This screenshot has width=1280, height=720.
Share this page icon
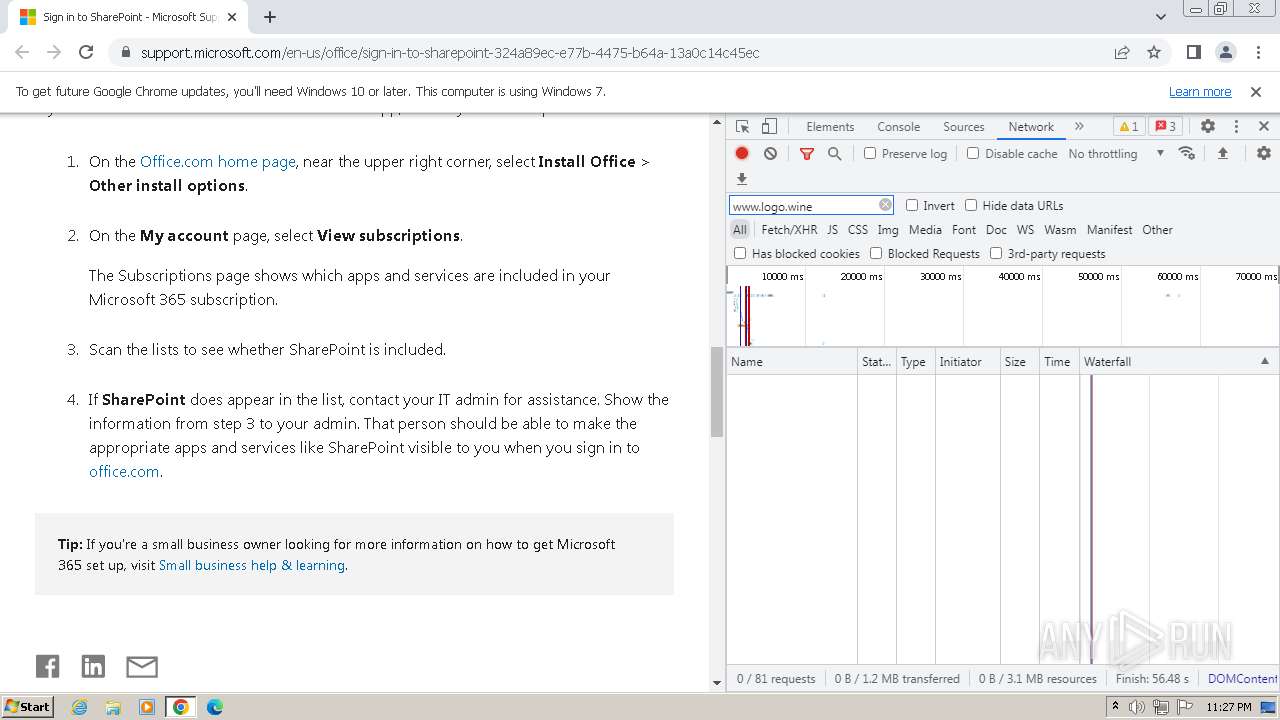1122,53
